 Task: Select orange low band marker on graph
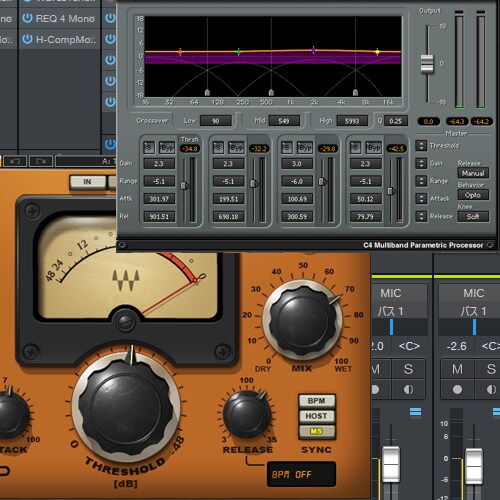180,52
